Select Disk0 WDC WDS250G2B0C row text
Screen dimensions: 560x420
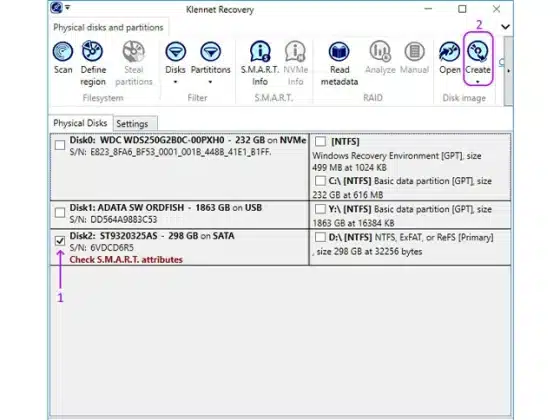pyautogui.click(x=188, y=140)
